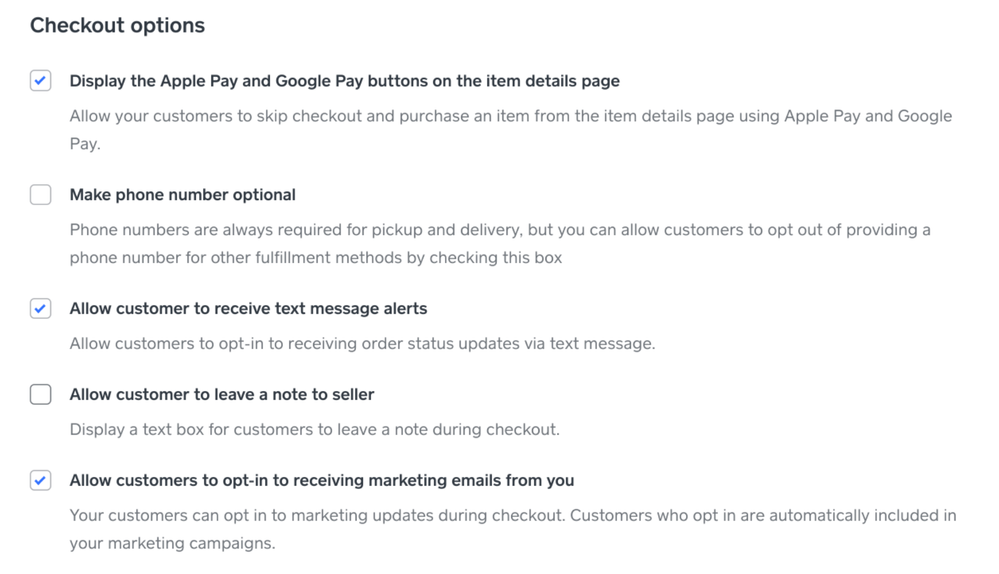The height and width of the screenshot is (574, 999).
Task: Disable the text message alerts checkbox
Action: pyautogui.click(x=40, y=309)
